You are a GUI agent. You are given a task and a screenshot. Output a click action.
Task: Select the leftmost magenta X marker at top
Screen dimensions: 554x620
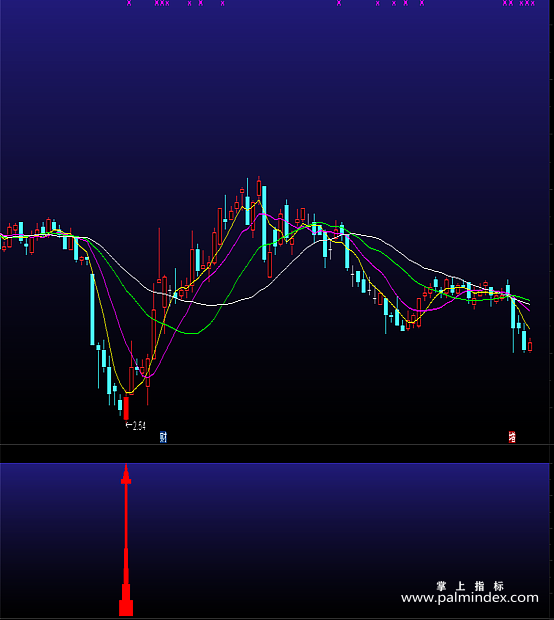[x=129, y=3]
